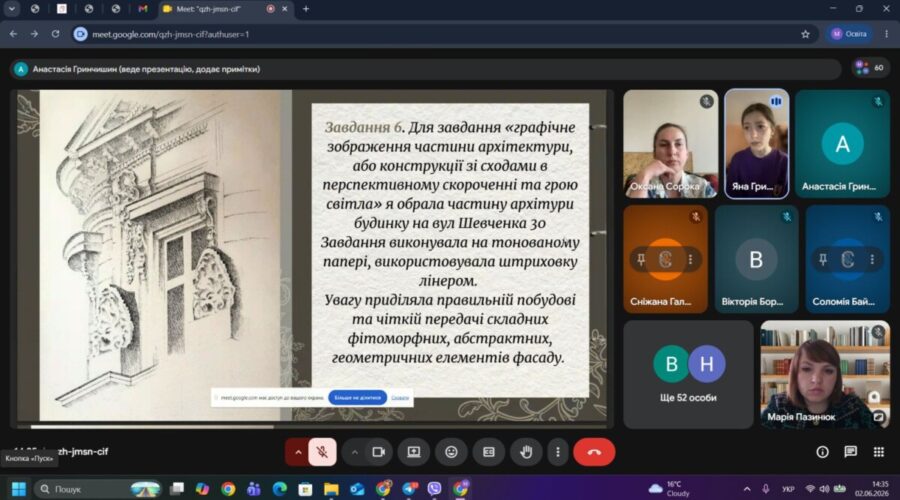Turn on captions in Meet toolbar

point(488,452)
